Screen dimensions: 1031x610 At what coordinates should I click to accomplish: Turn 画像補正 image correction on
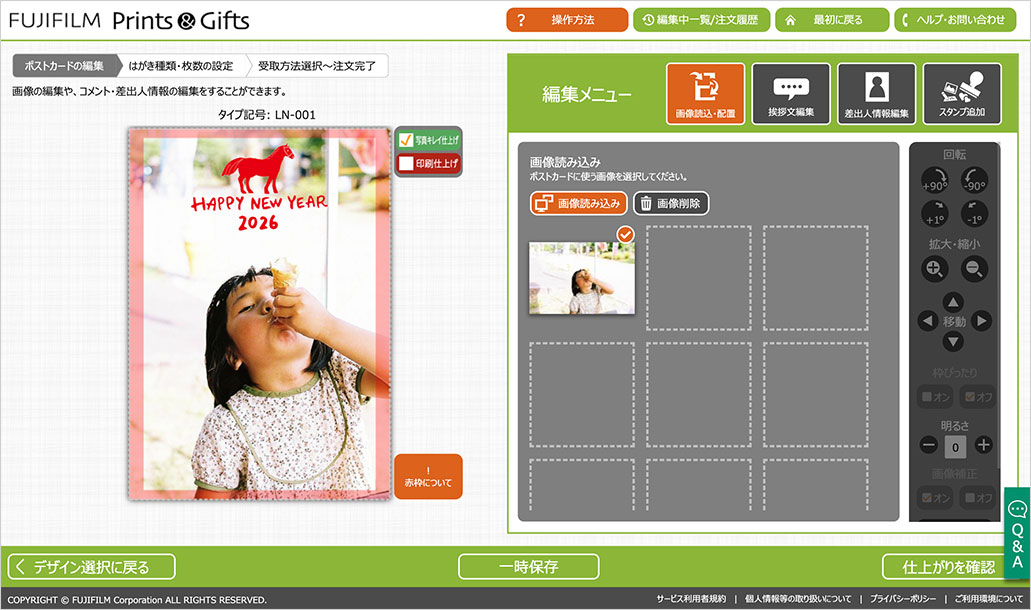935,497
